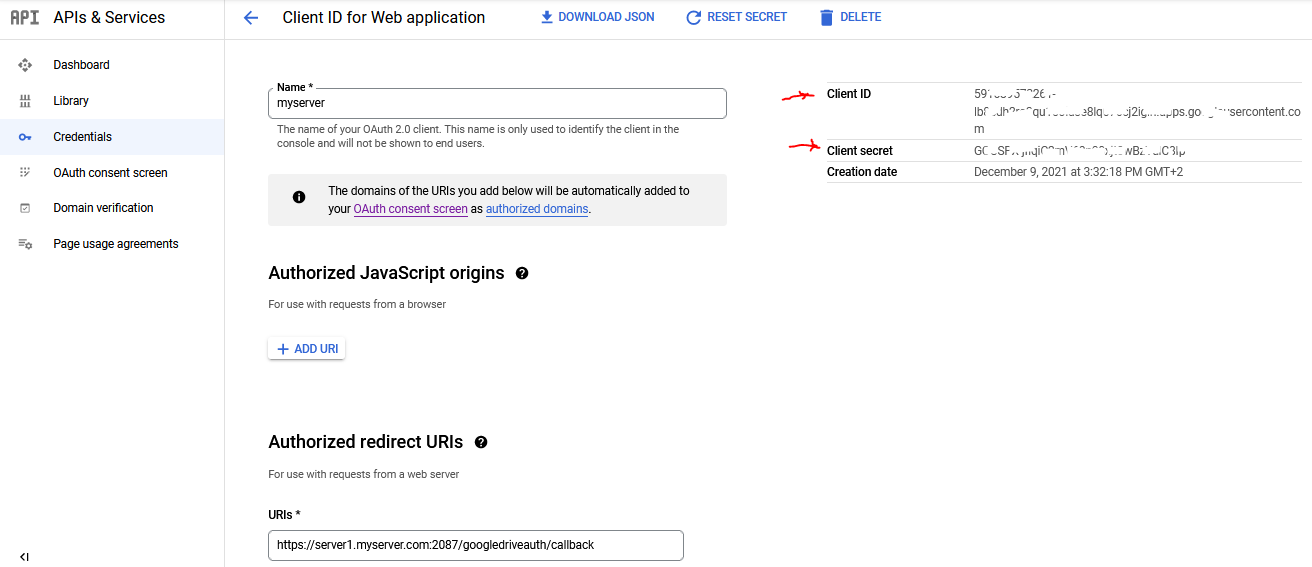This screenshot has height=567, width=1312.
Task: Click the DELETE label
Action: [861, 17]
